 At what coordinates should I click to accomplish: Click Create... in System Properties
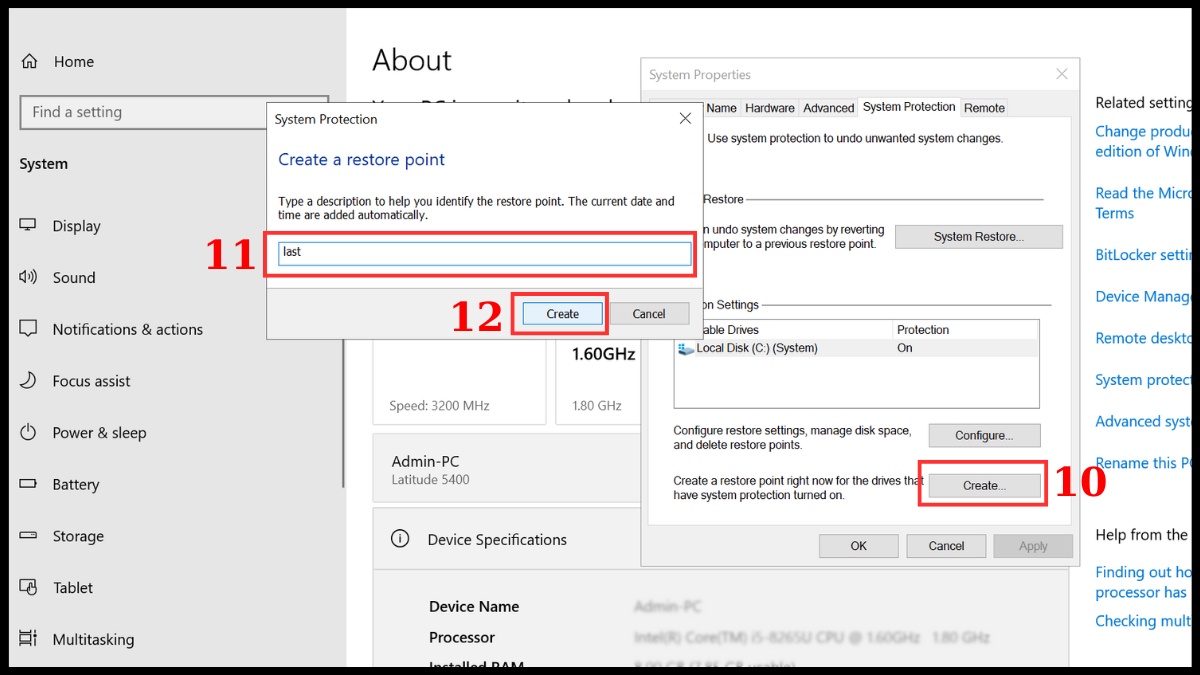click(x=984, y=485)
